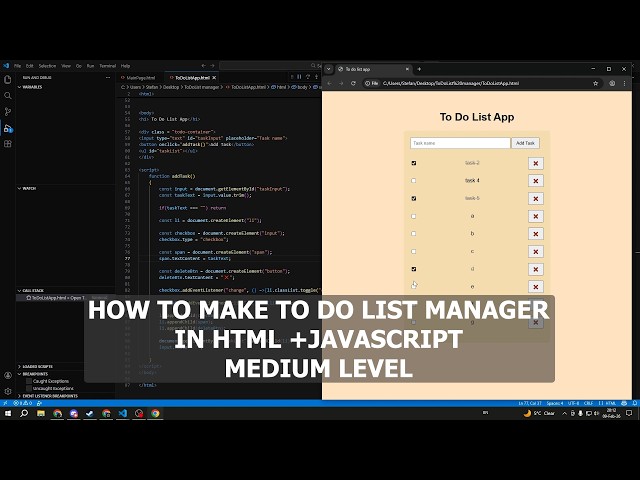Image resolution: width=640 pixels, height=480 pixels.
Task: Open the View menu in VS Code
Action: (x=66, y=66)
